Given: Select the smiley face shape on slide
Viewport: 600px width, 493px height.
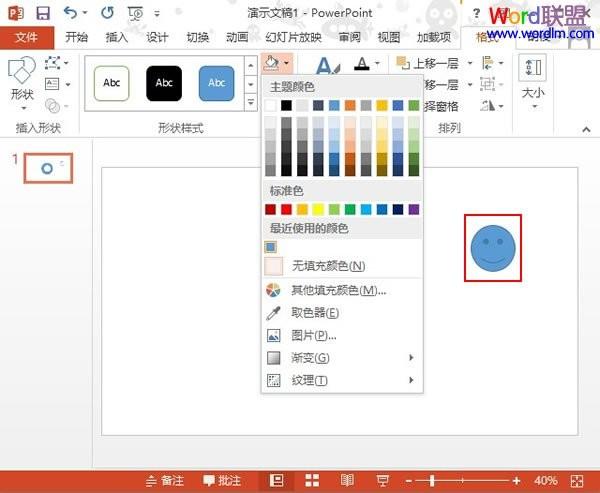Looking at the screenshot, I should [493, 248].
